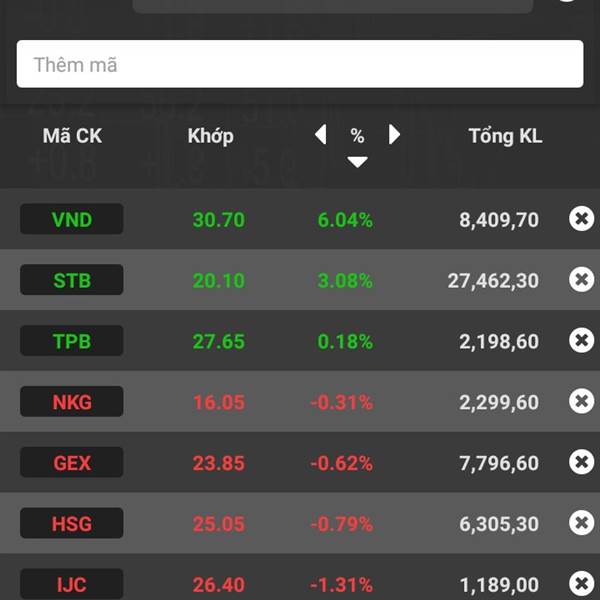Click the Thêm mã search field
The height and width of the screenshot is (600, 600).
pyautogui.click(x=300, y=64)
